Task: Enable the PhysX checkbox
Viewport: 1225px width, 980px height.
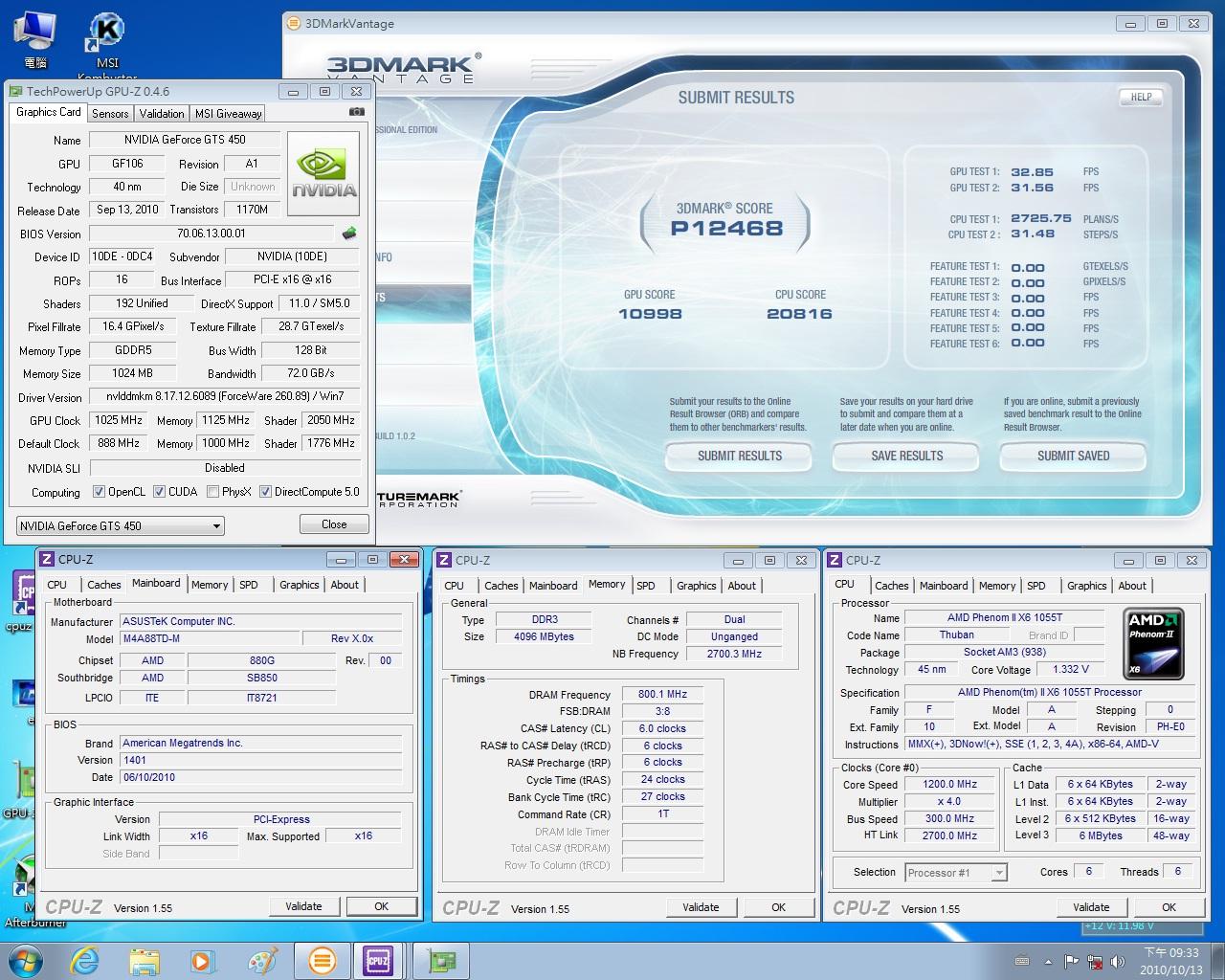Action: [212, 492]
